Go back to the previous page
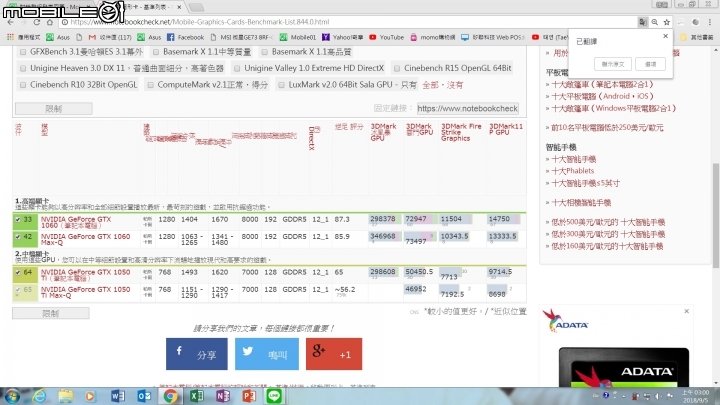The height and width of the screenshot is (405, 720). (11, 22)
